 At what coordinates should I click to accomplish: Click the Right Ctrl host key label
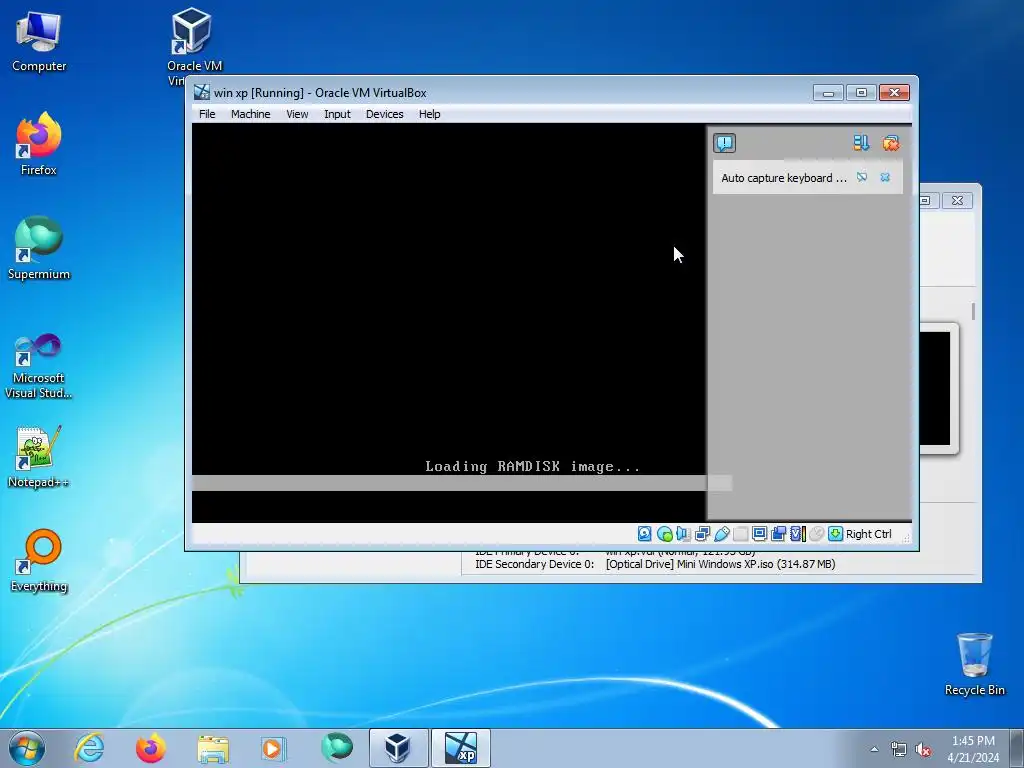(869, 534)
